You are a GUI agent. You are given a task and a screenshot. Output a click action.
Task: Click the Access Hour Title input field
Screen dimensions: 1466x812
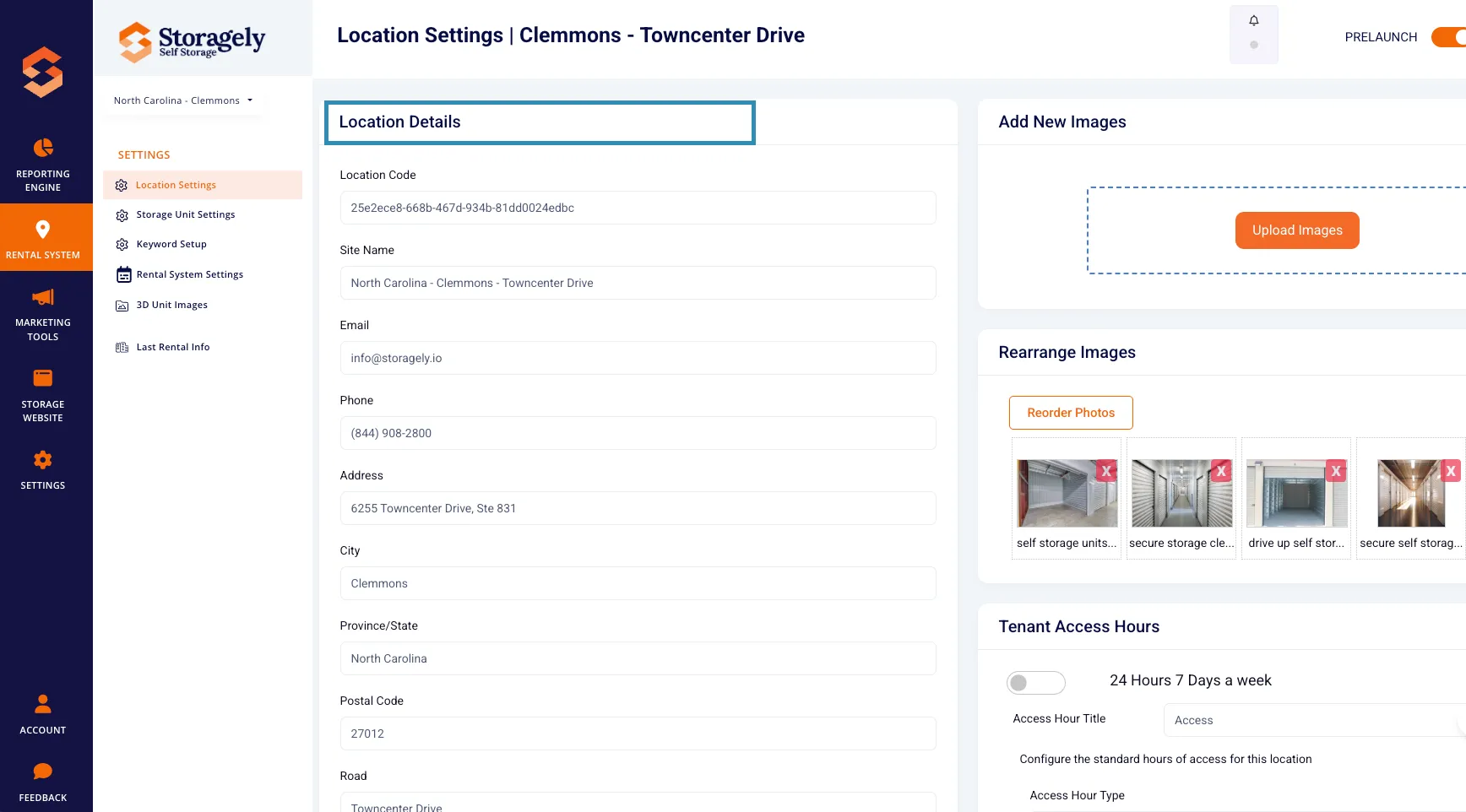tap(1315, 720)
